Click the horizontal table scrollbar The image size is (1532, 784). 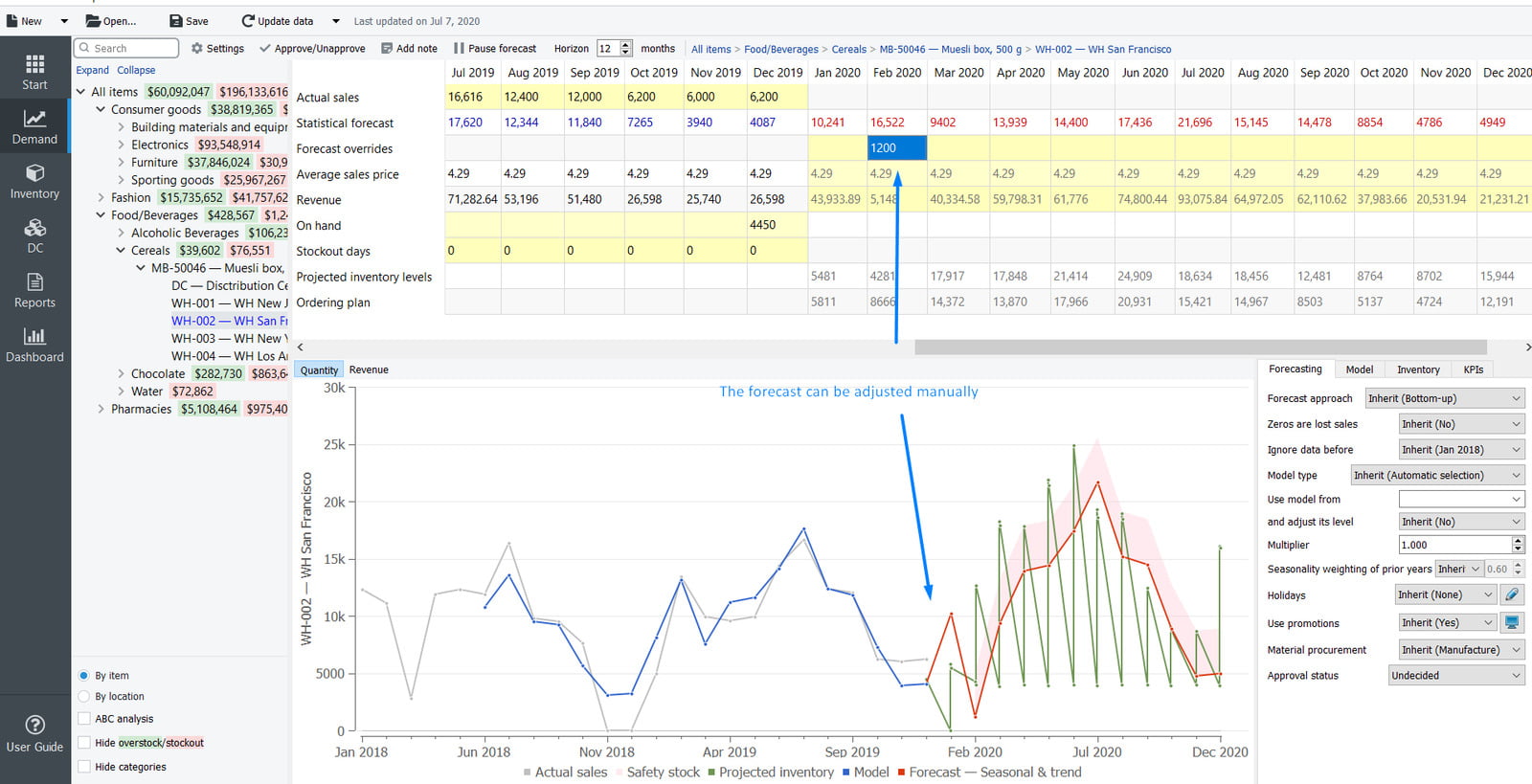[x=1201, y=347]
